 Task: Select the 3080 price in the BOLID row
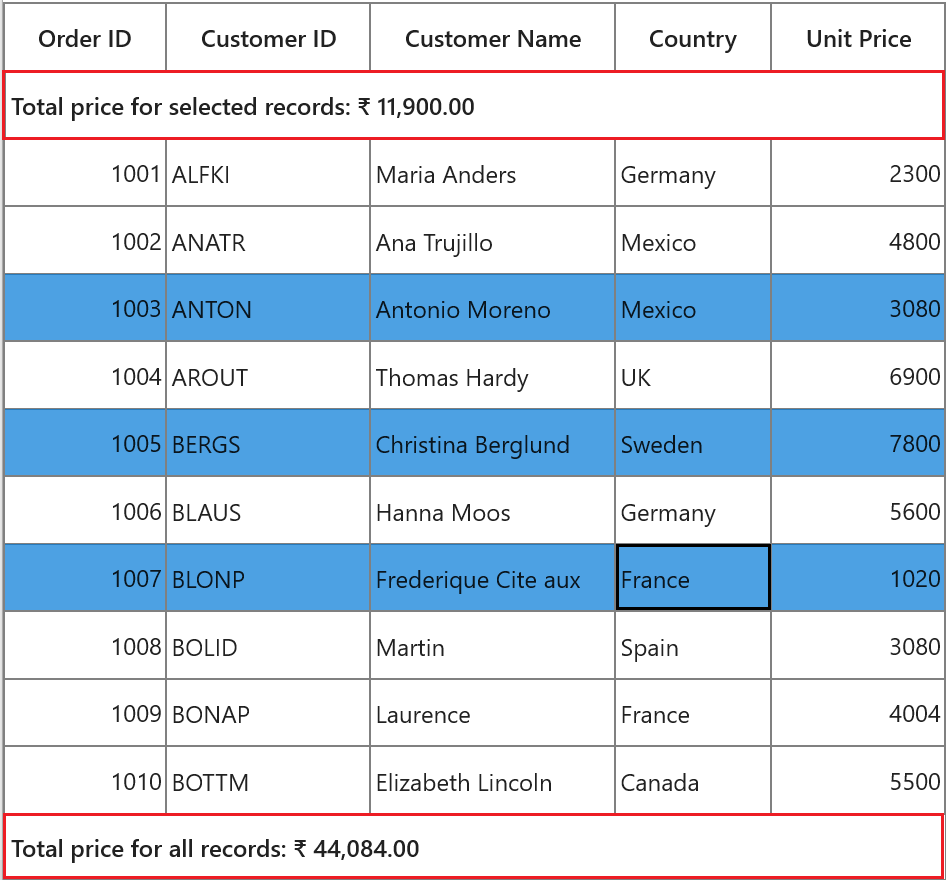[x=858, y=645]
